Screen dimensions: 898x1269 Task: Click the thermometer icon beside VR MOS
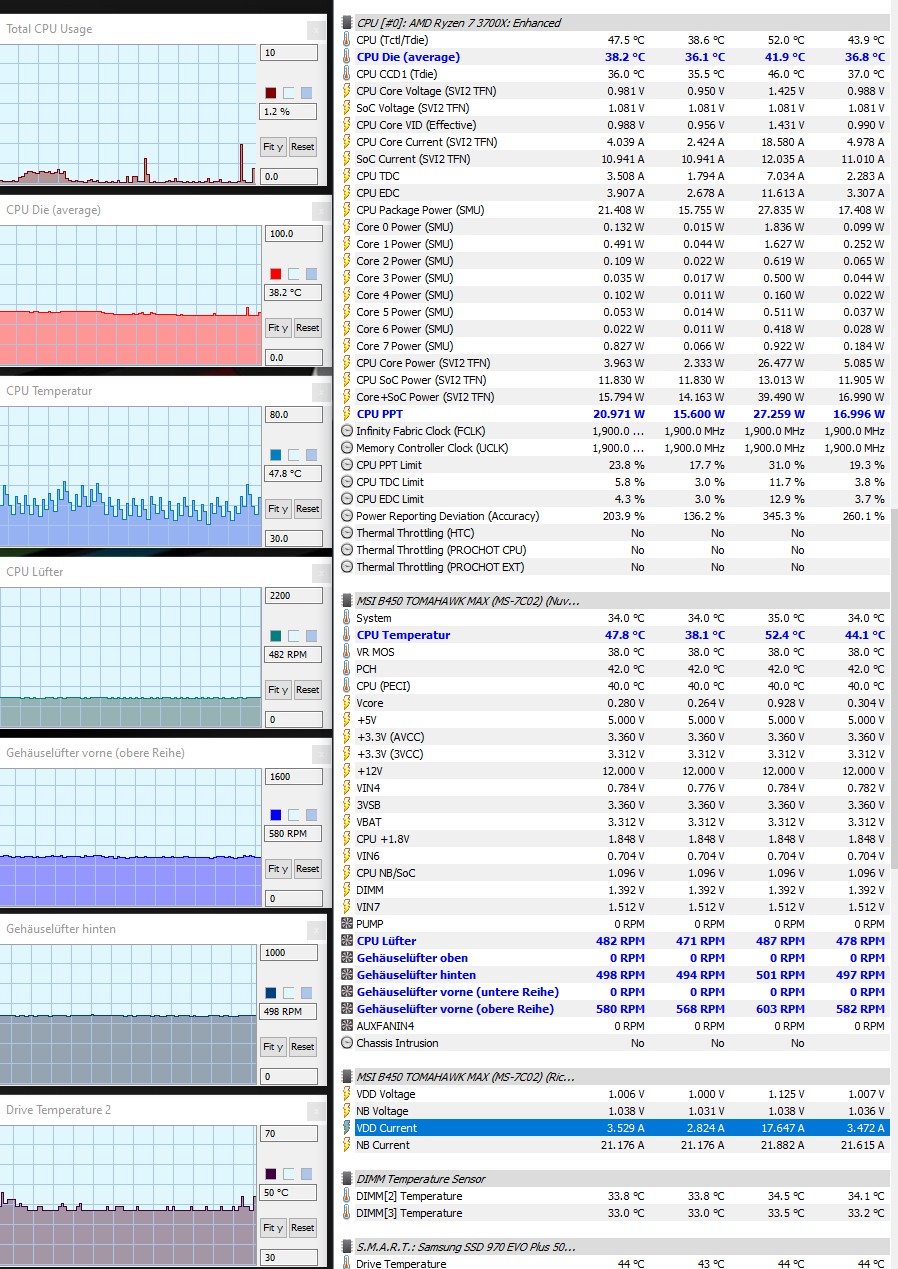(347, 652)
